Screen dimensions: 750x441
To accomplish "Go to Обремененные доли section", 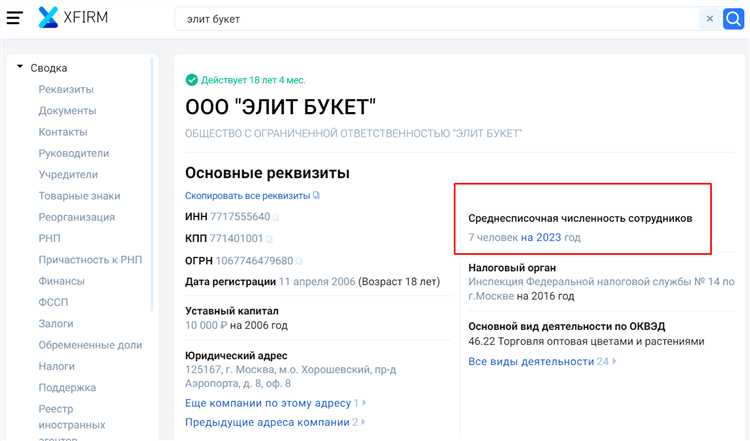I will [90, 345].
